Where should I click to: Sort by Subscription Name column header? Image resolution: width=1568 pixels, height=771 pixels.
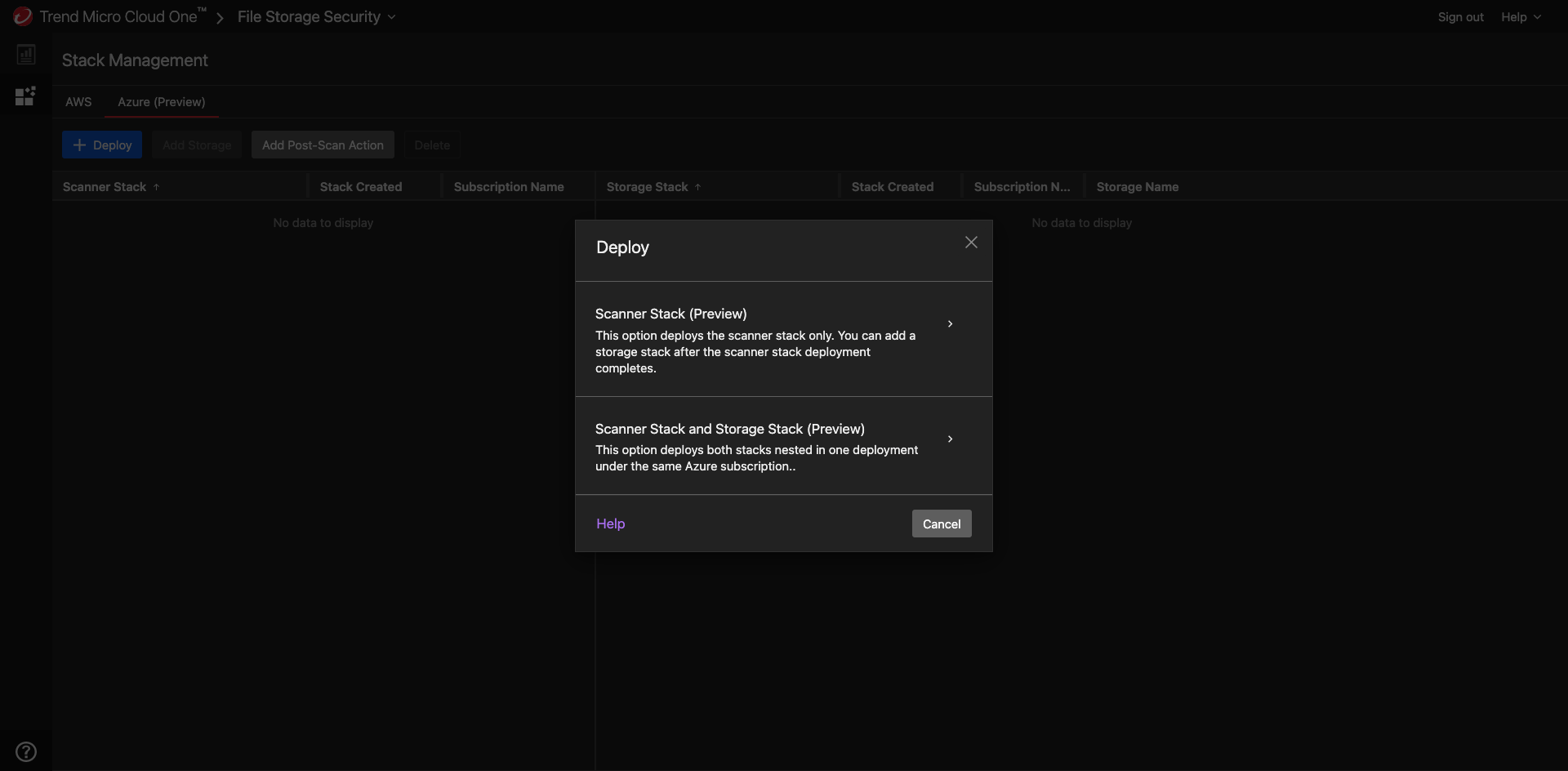click(x=508, y=187)
